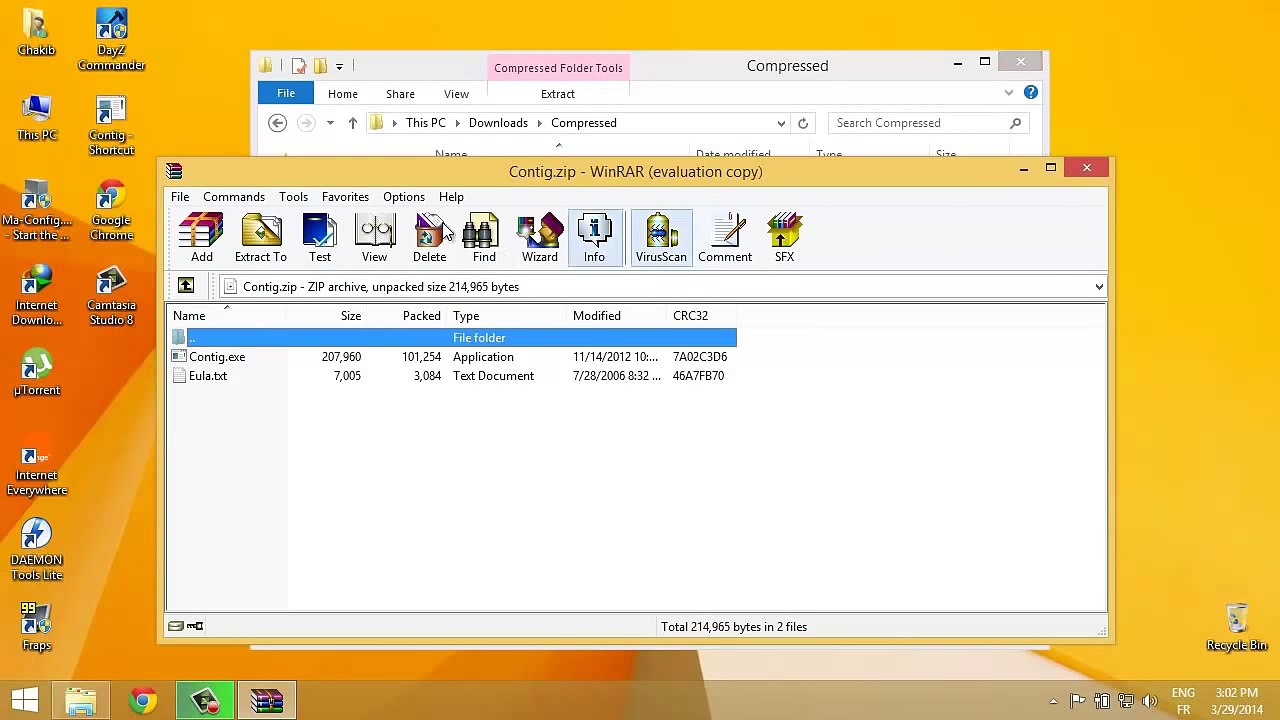Show hidden system tray icons
Screen dimensions: 1280x720
pyautogui.click(x=1053, y=701)
